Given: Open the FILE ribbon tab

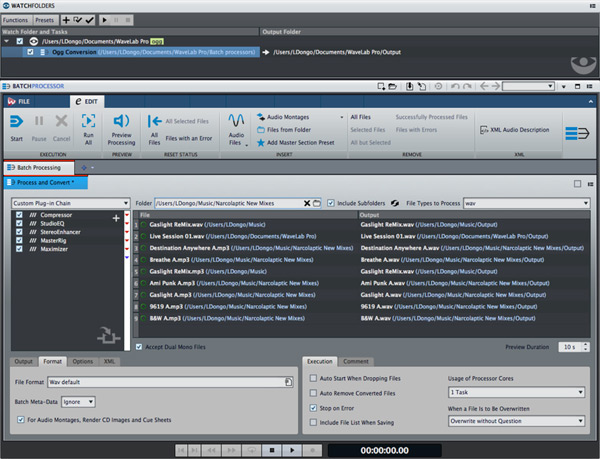Looking at the screenshot, I should [19, 101].
